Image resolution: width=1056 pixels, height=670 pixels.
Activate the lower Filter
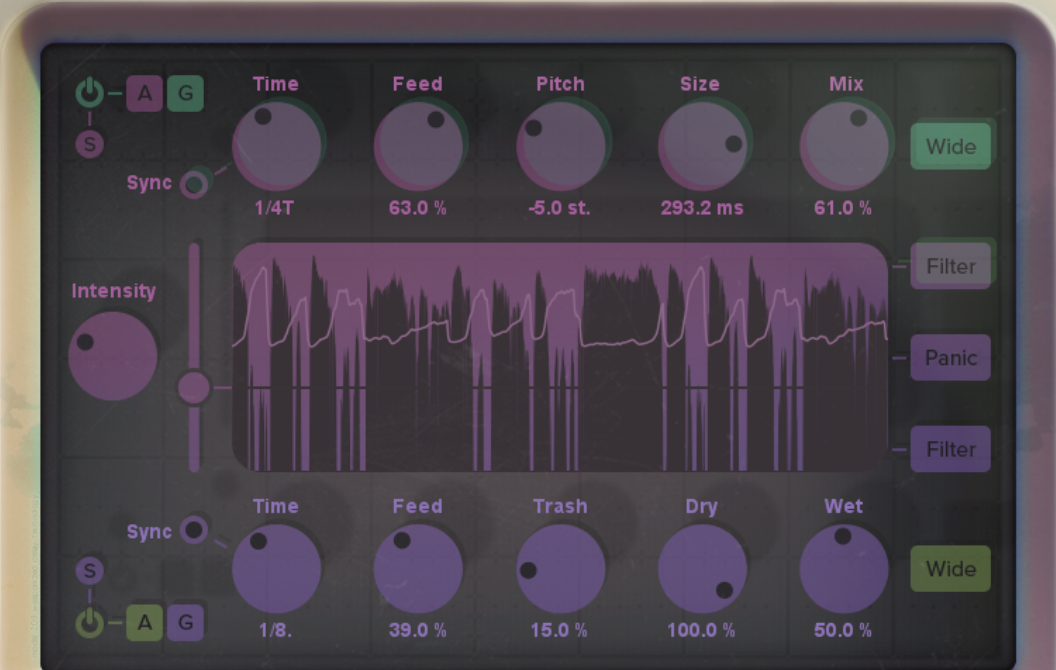coord(949,448)
